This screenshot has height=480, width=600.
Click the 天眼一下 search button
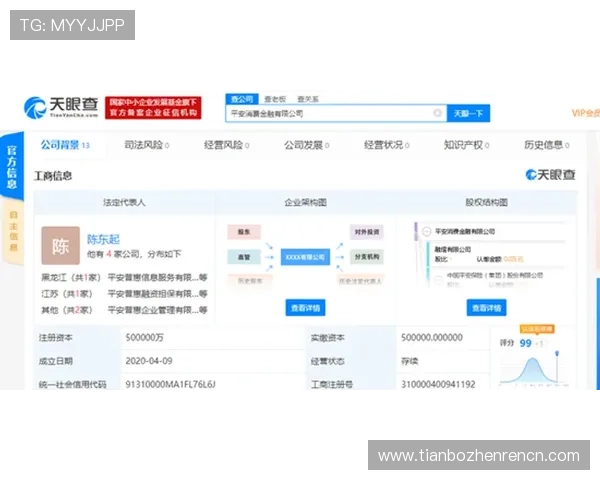tap(468, 114)
